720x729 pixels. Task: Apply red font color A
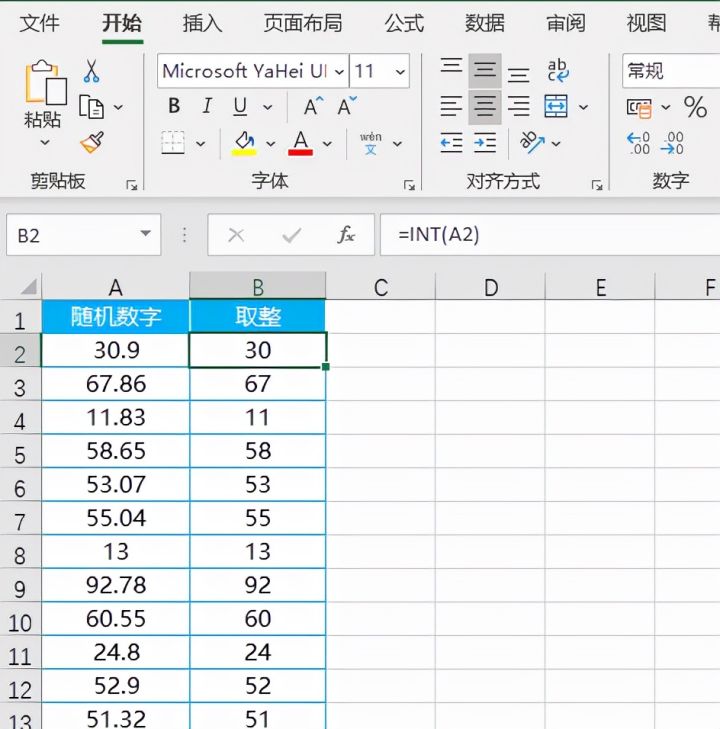pyautogui.click(x=300, y=143)
